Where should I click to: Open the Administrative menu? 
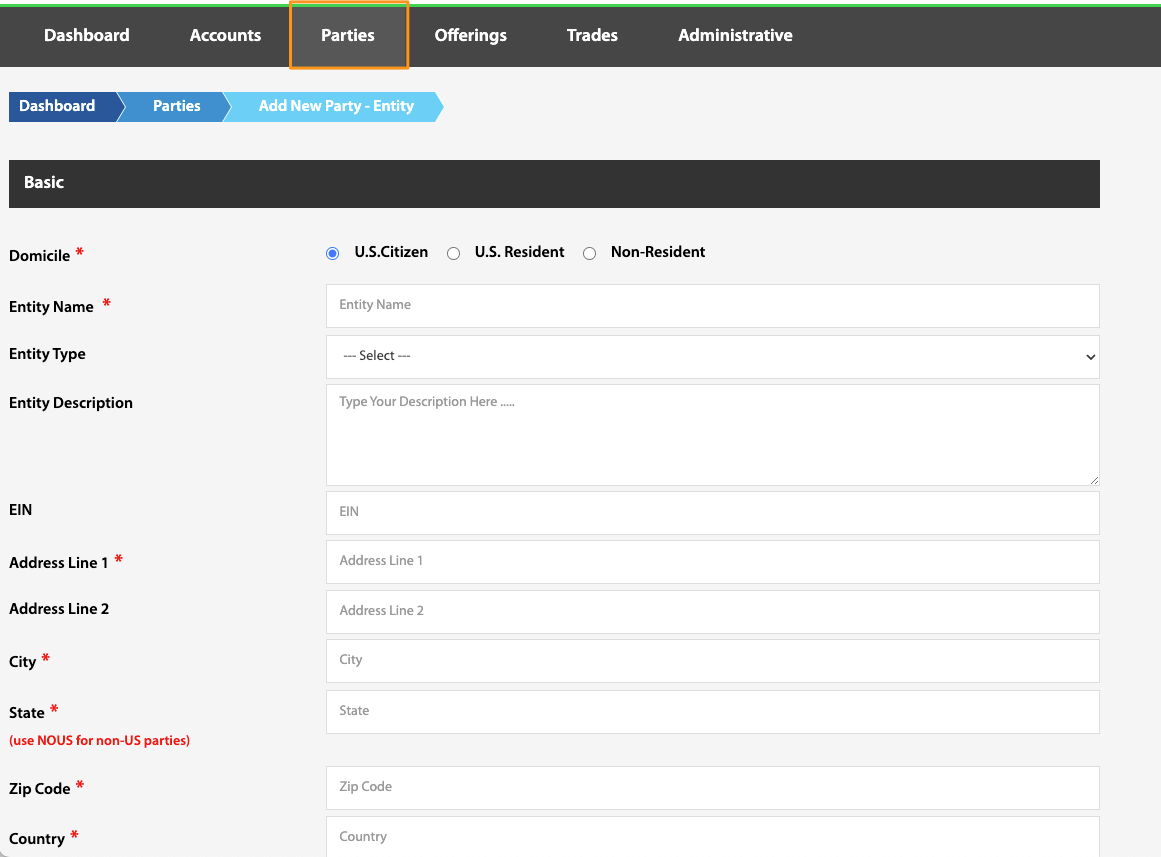735,35
